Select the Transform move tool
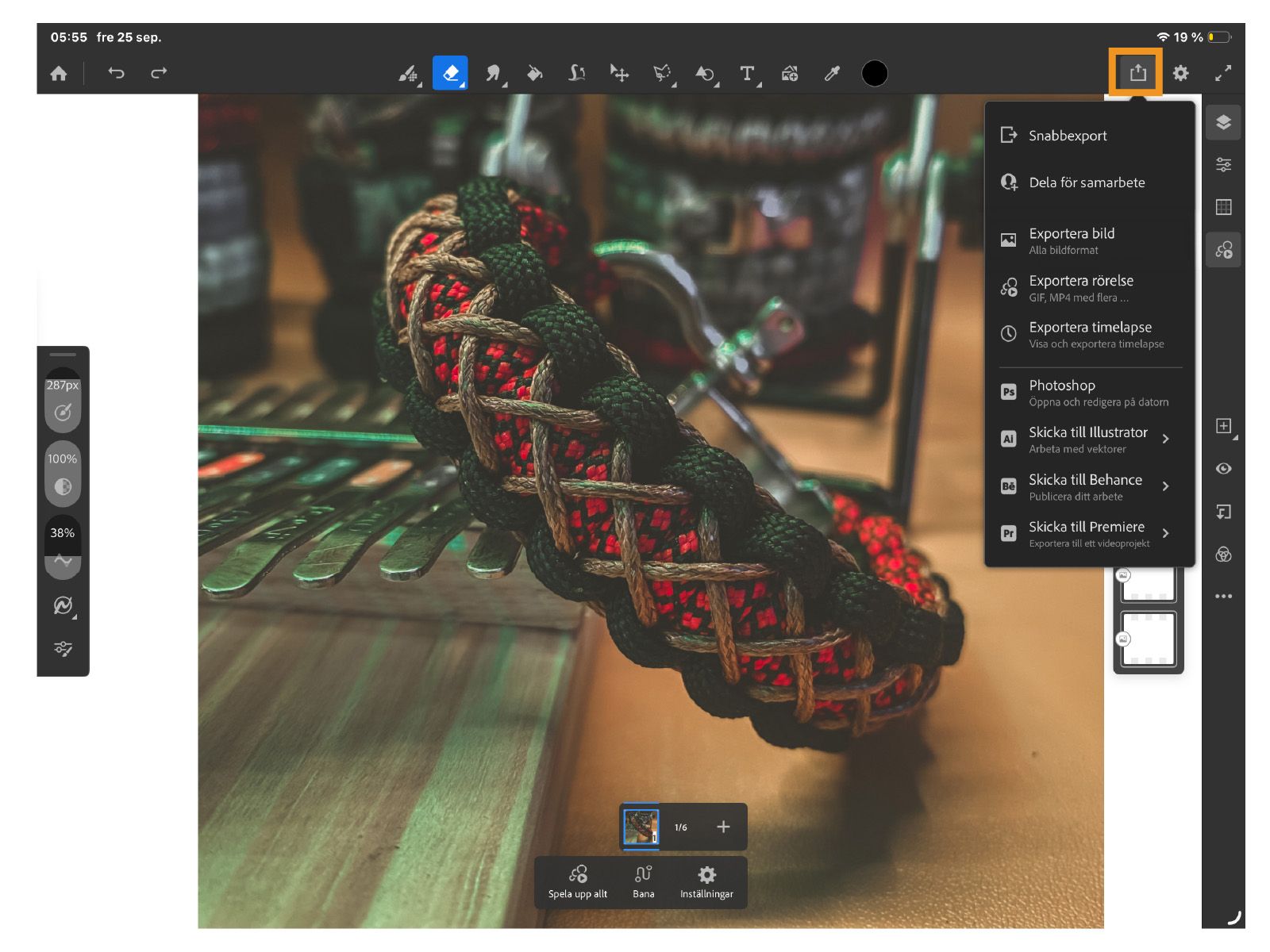1270x952 pixels. pyautogui.click(x=620, y=74)
